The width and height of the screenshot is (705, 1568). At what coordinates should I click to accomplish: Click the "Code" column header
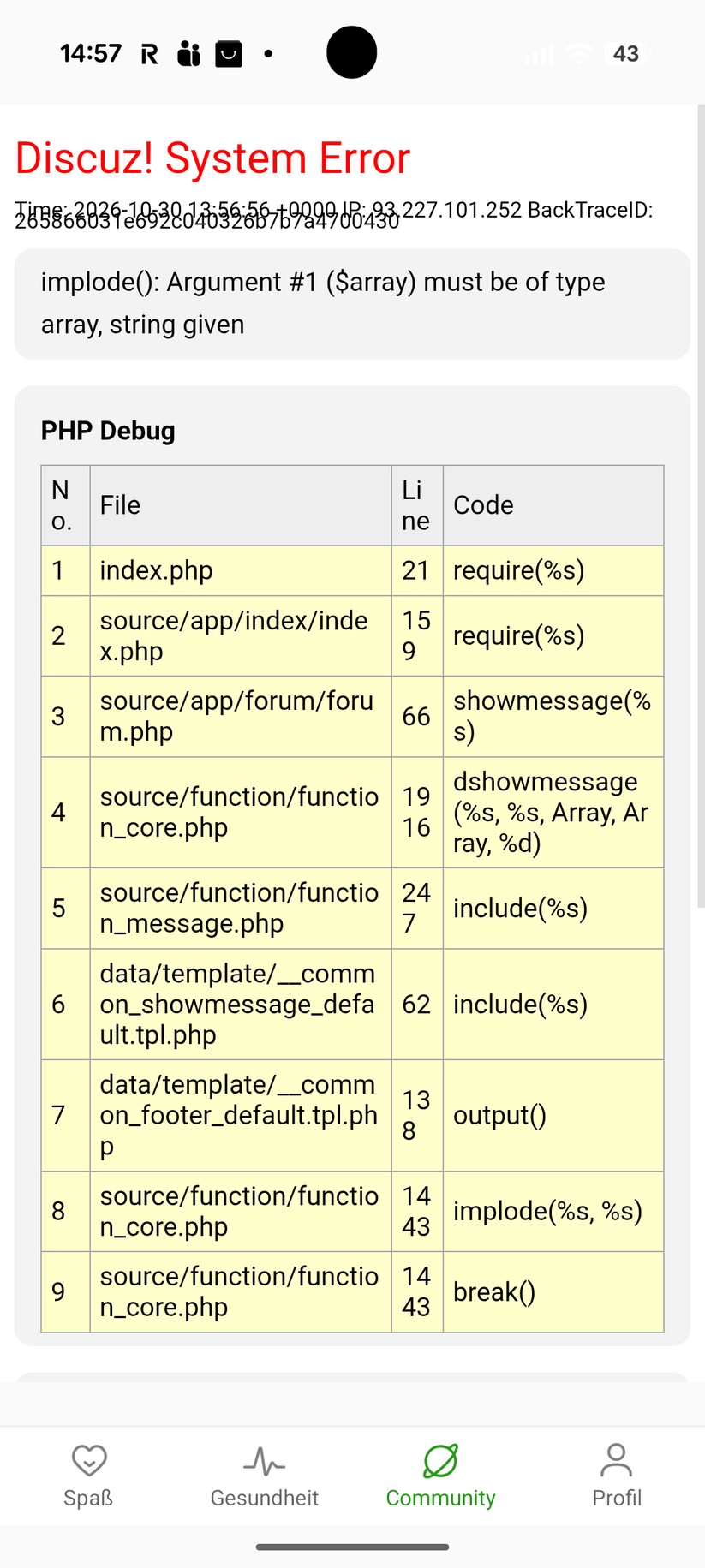pyautogui.click(x=553, y=505)
